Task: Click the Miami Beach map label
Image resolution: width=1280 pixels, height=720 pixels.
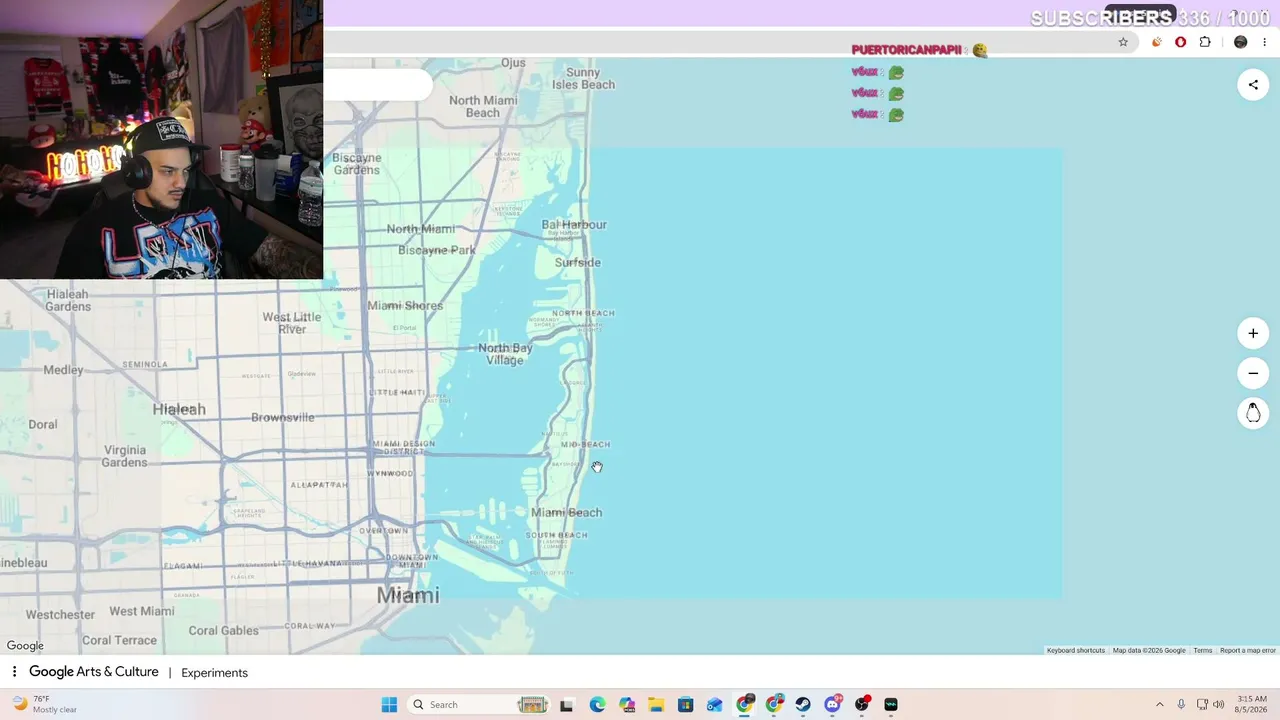Action: tap(566, 512)
